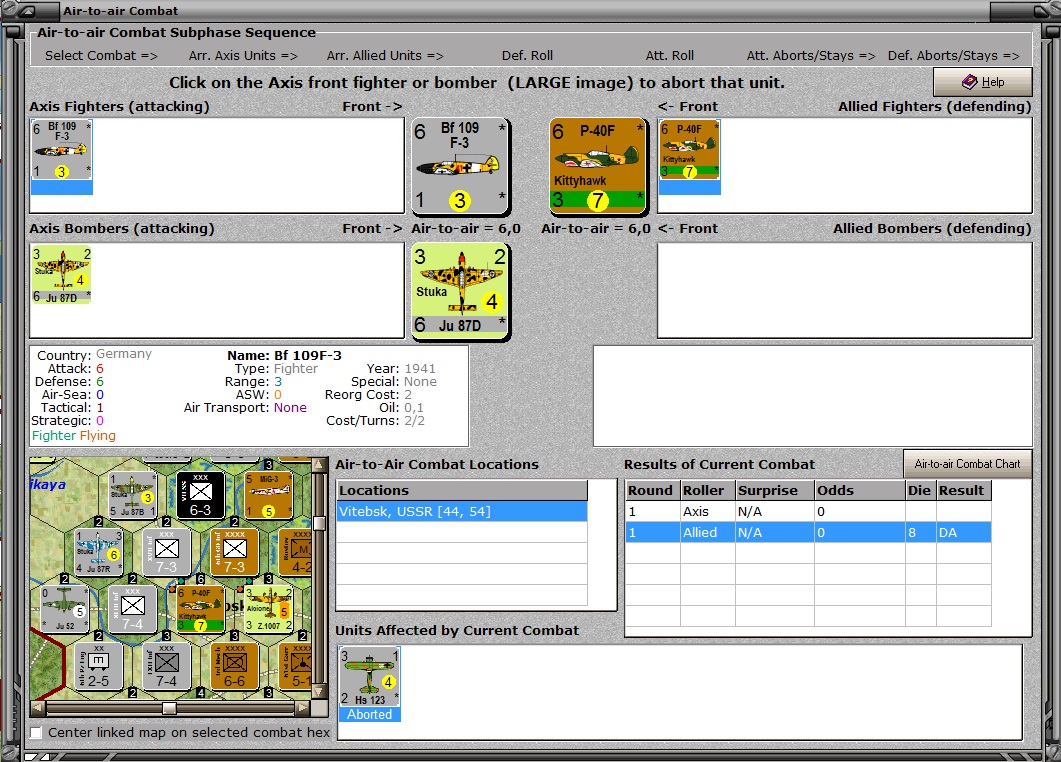
Task: Click the 2-5 engineer division counter on map
Action: click(x=99, y=666)
